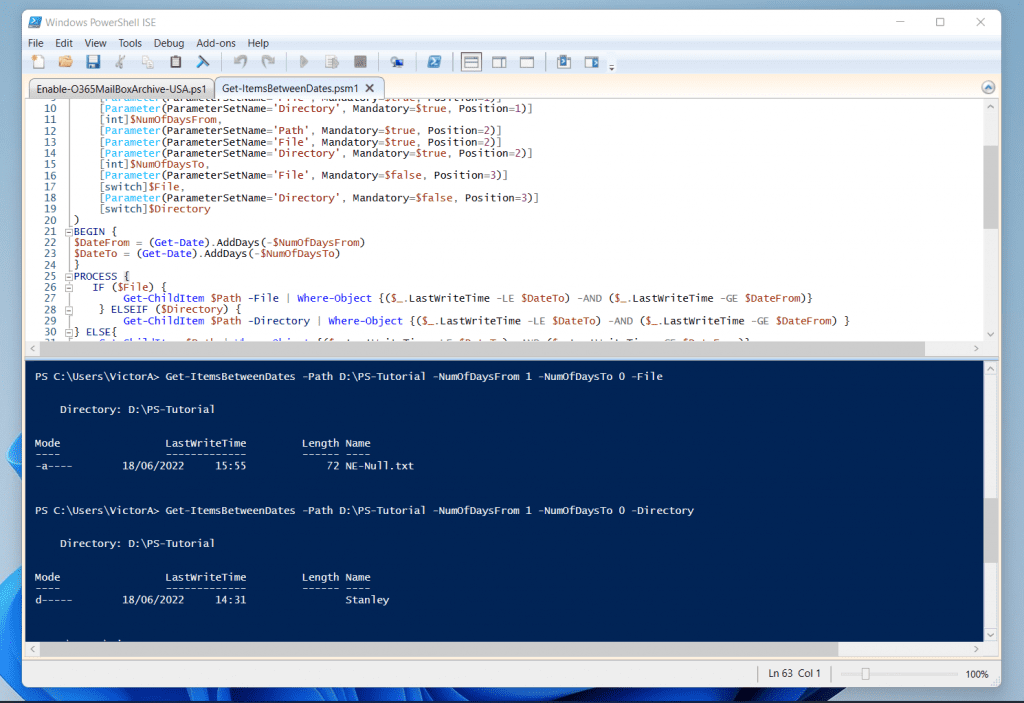1024x703 pixels.
Task: Open a script with the folder icon
Action: click(65, 62)
